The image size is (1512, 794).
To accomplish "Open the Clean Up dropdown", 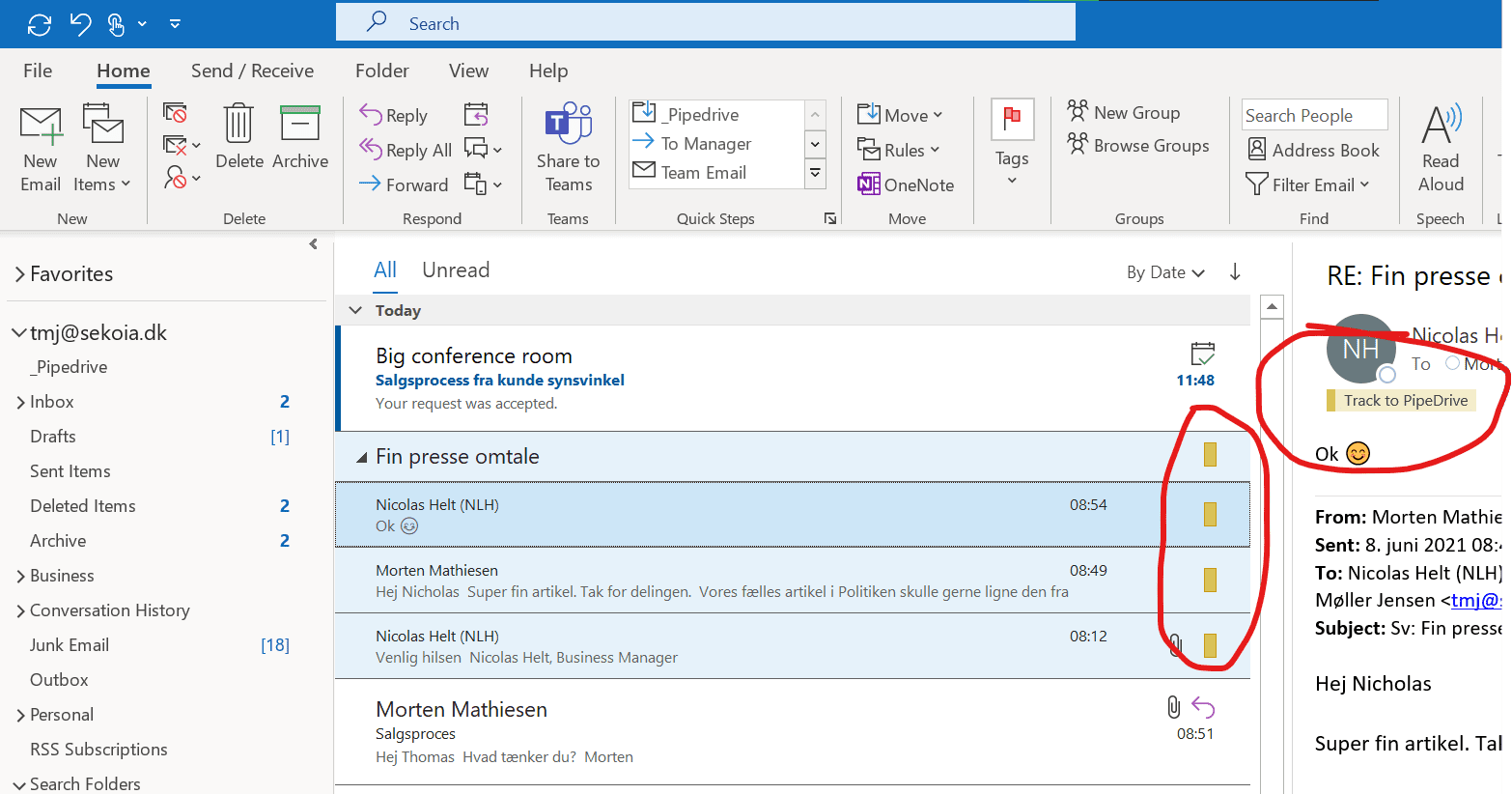I will tap(182, 146).
